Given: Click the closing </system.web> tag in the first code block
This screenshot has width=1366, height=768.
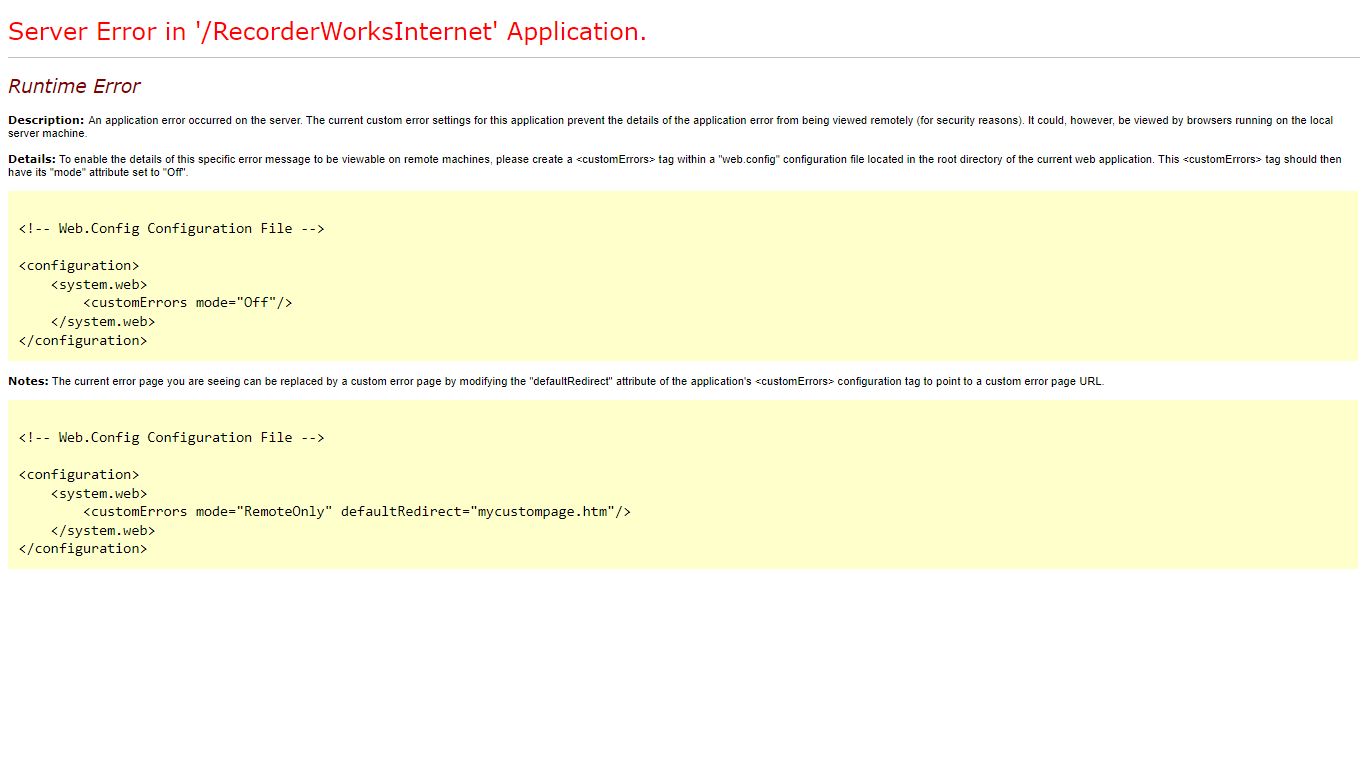Looking at the screenshot, I should click(x=103, y=321).
